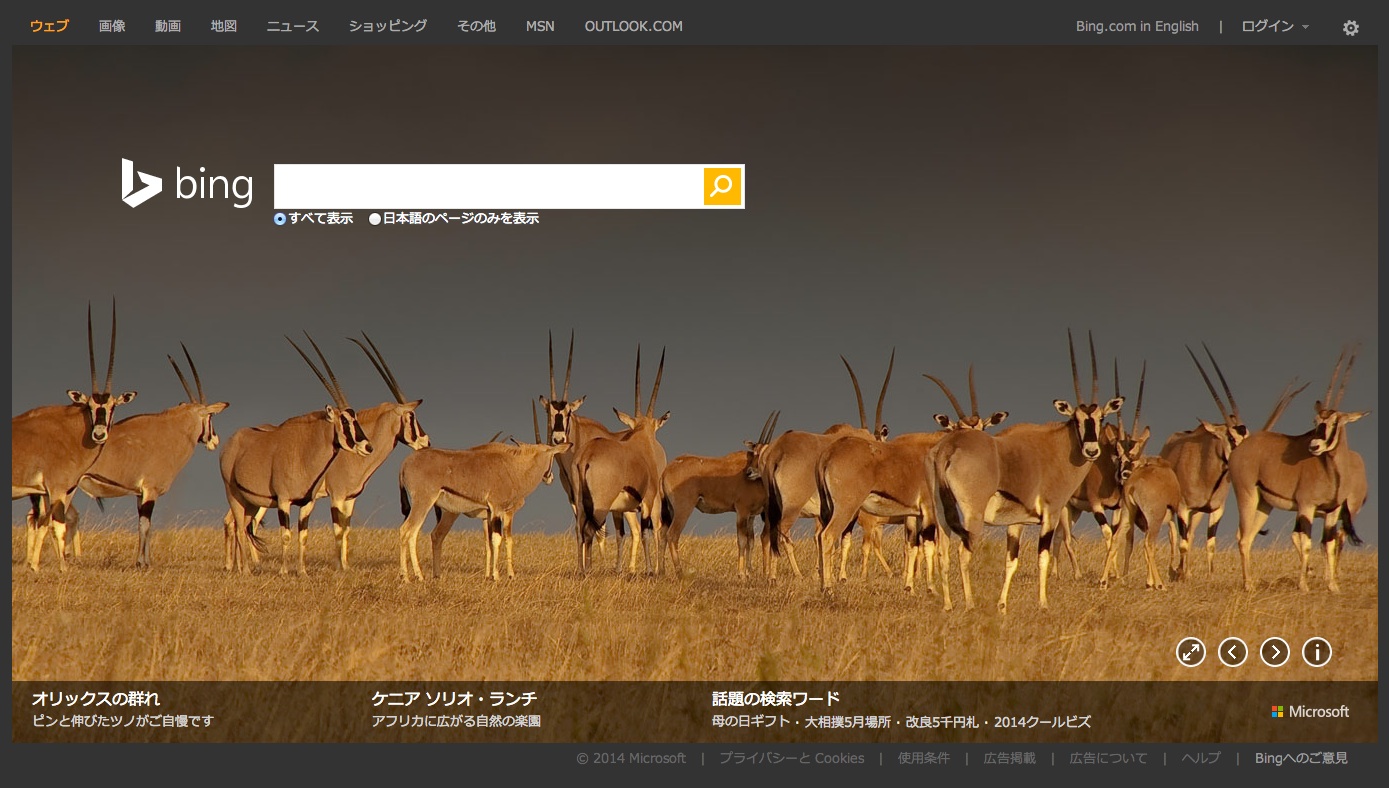Show image info with the i icon

click(x=1316, y=652)
